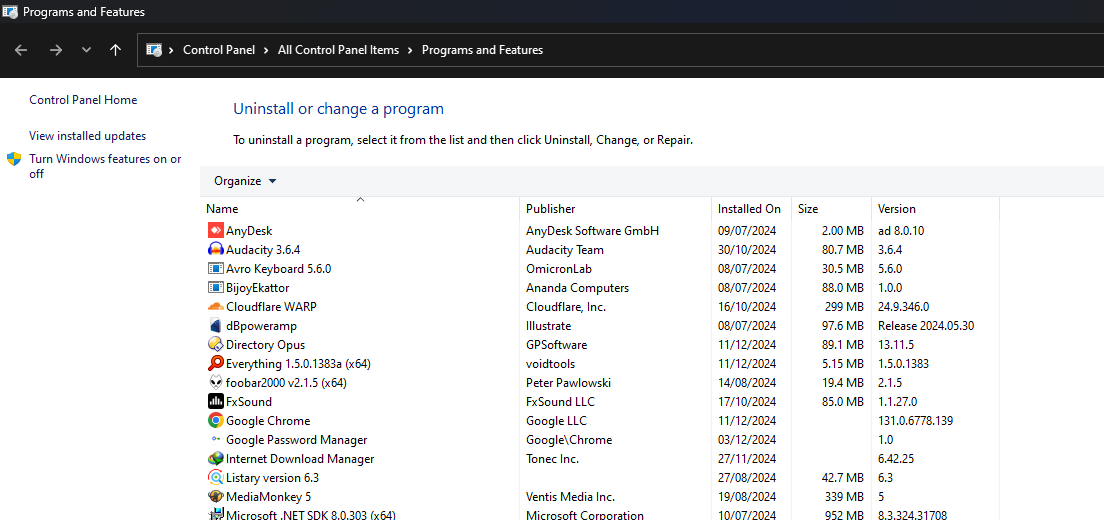
Task: Go up one level with Up arrow
Action: tap(115, 50)
